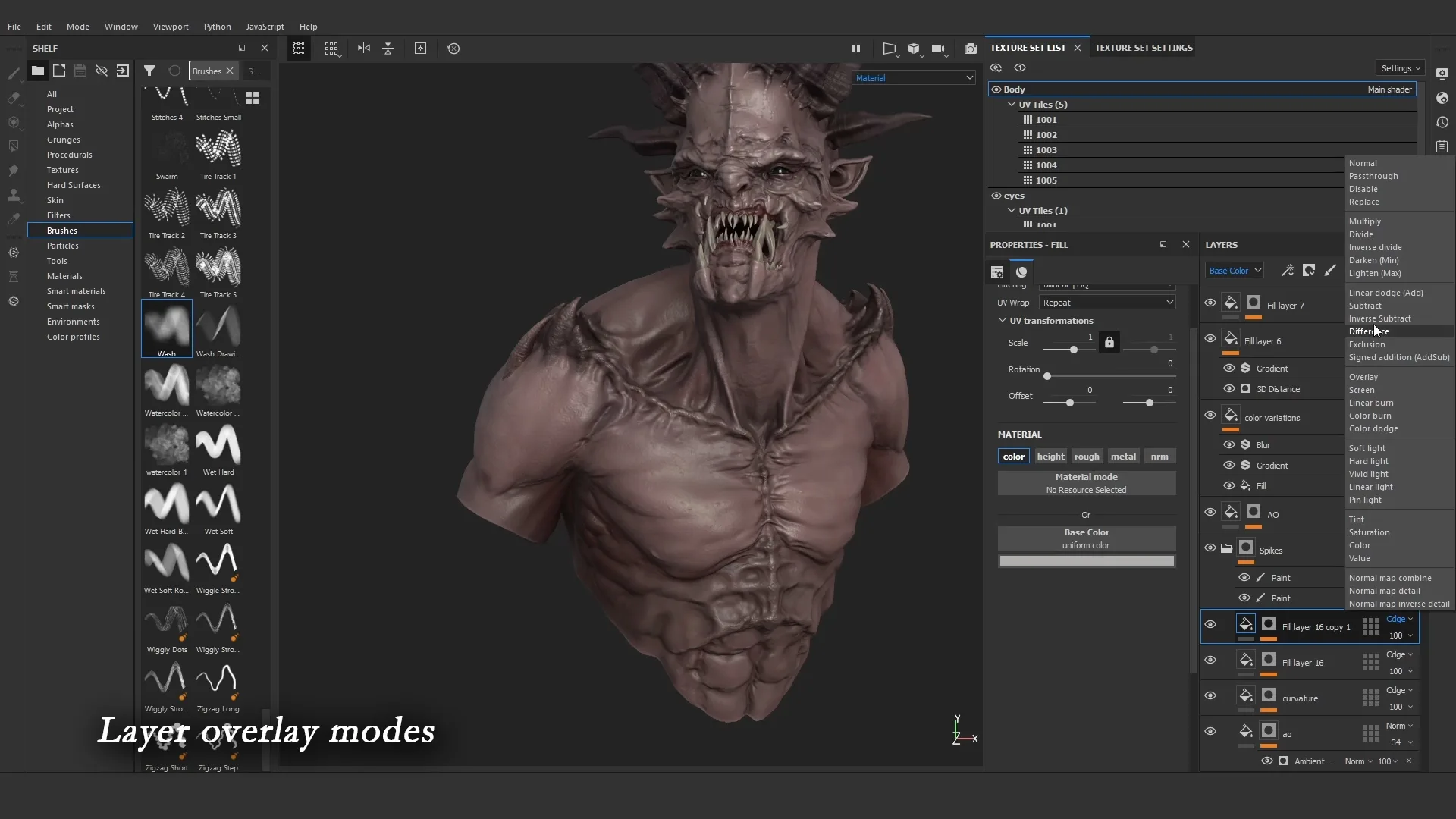Select the Projection tool
Viewport: 1456px width, 819px height.
click(13, 121)
